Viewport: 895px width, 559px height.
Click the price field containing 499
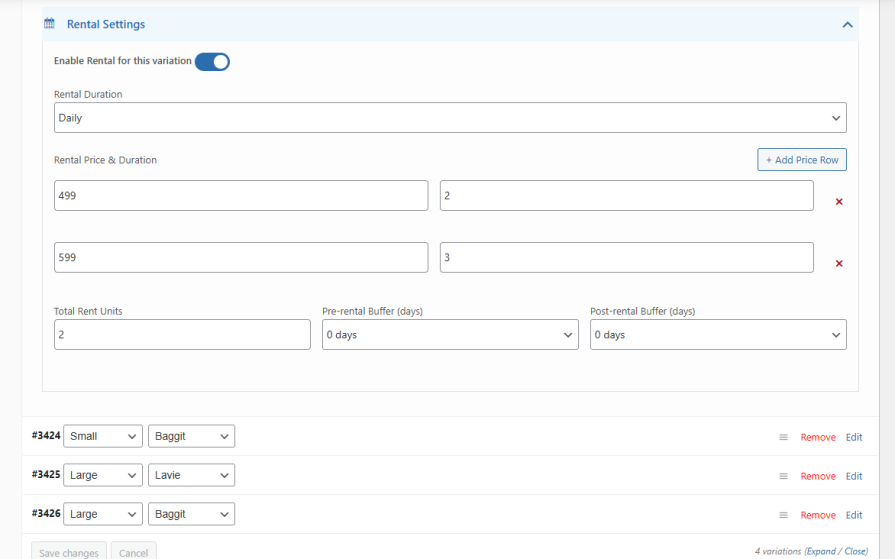[x=241, y=195]
